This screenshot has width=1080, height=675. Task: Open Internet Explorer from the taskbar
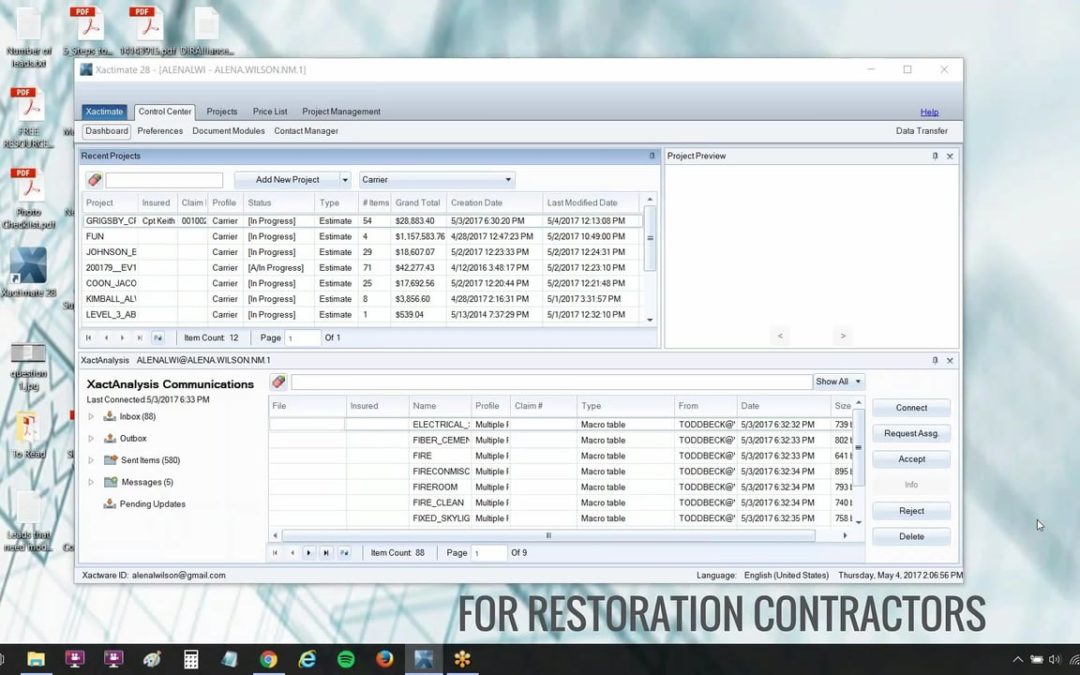pyautogui.click(x=307, y=659)
